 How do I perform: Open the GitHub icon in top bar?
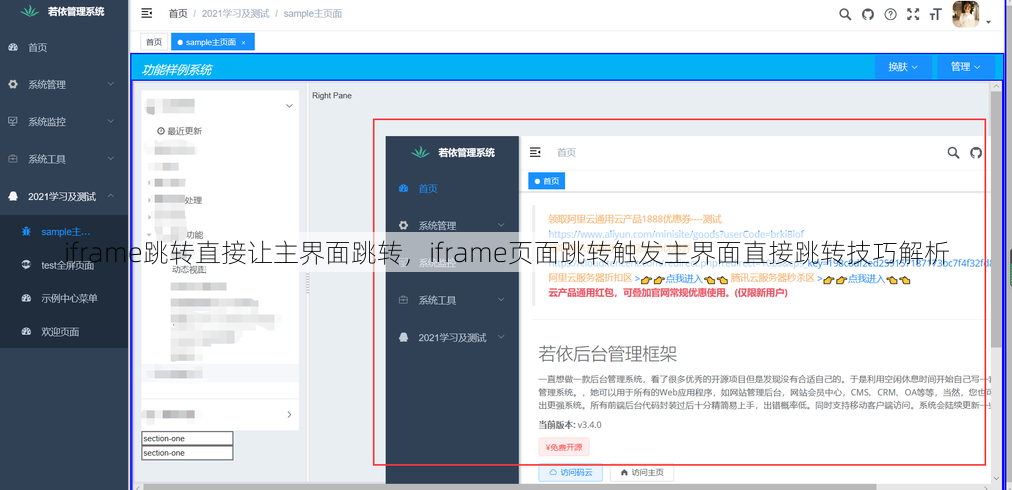tap(867, 14)
